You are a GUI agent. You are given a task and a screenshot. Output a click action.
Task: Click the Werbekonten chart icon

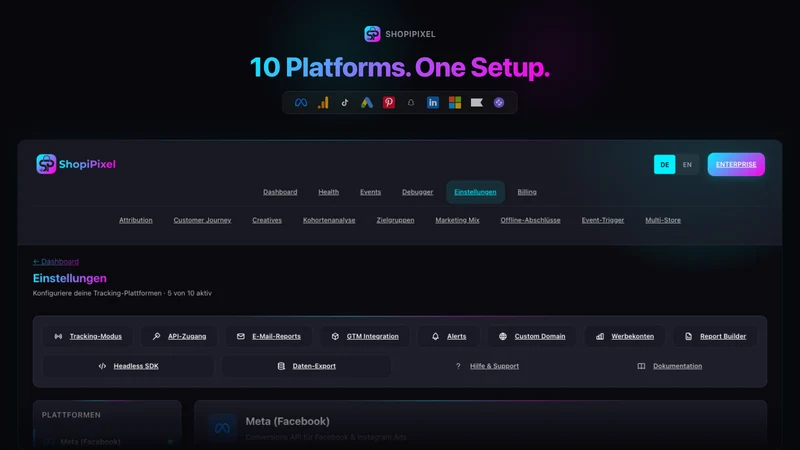(x=600, y=336)
